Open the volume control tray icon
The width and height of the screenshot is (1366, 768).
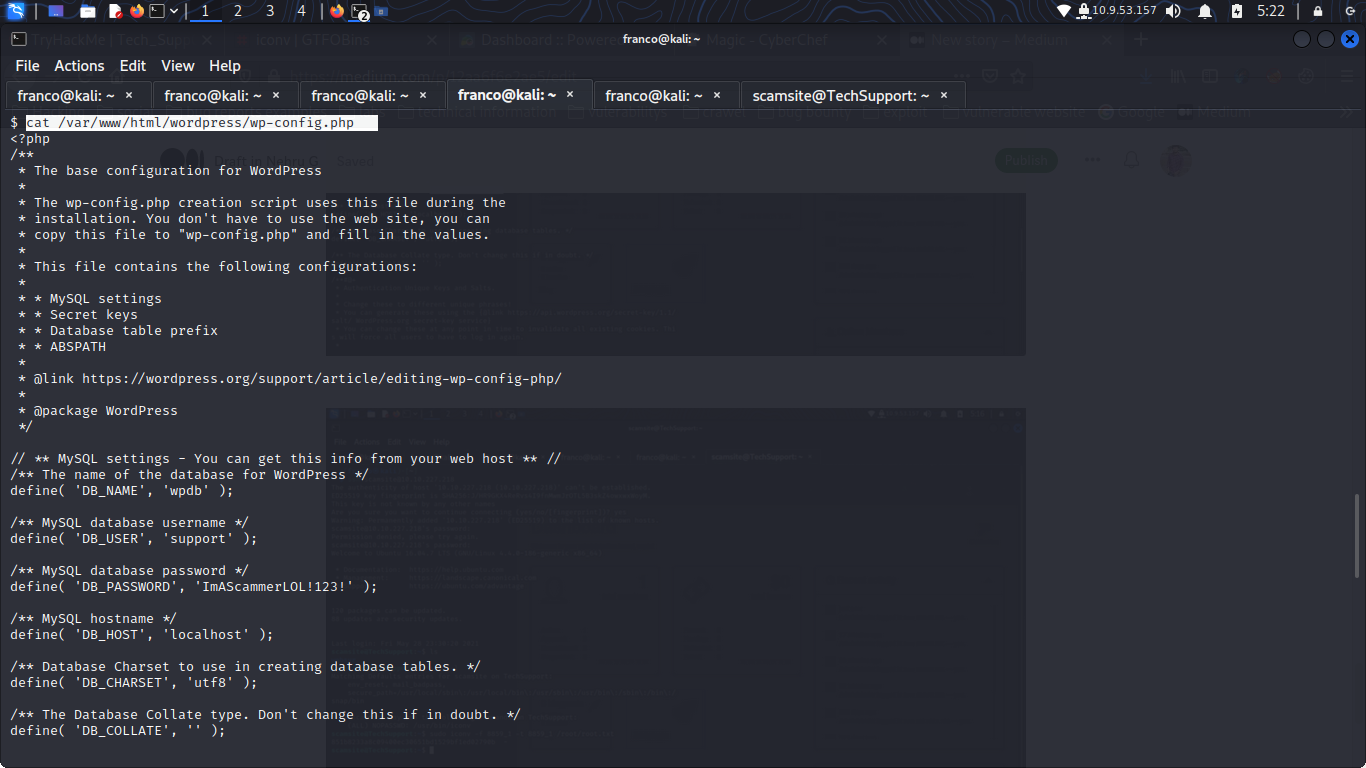pyautogui.click(x=1174, y=11)
